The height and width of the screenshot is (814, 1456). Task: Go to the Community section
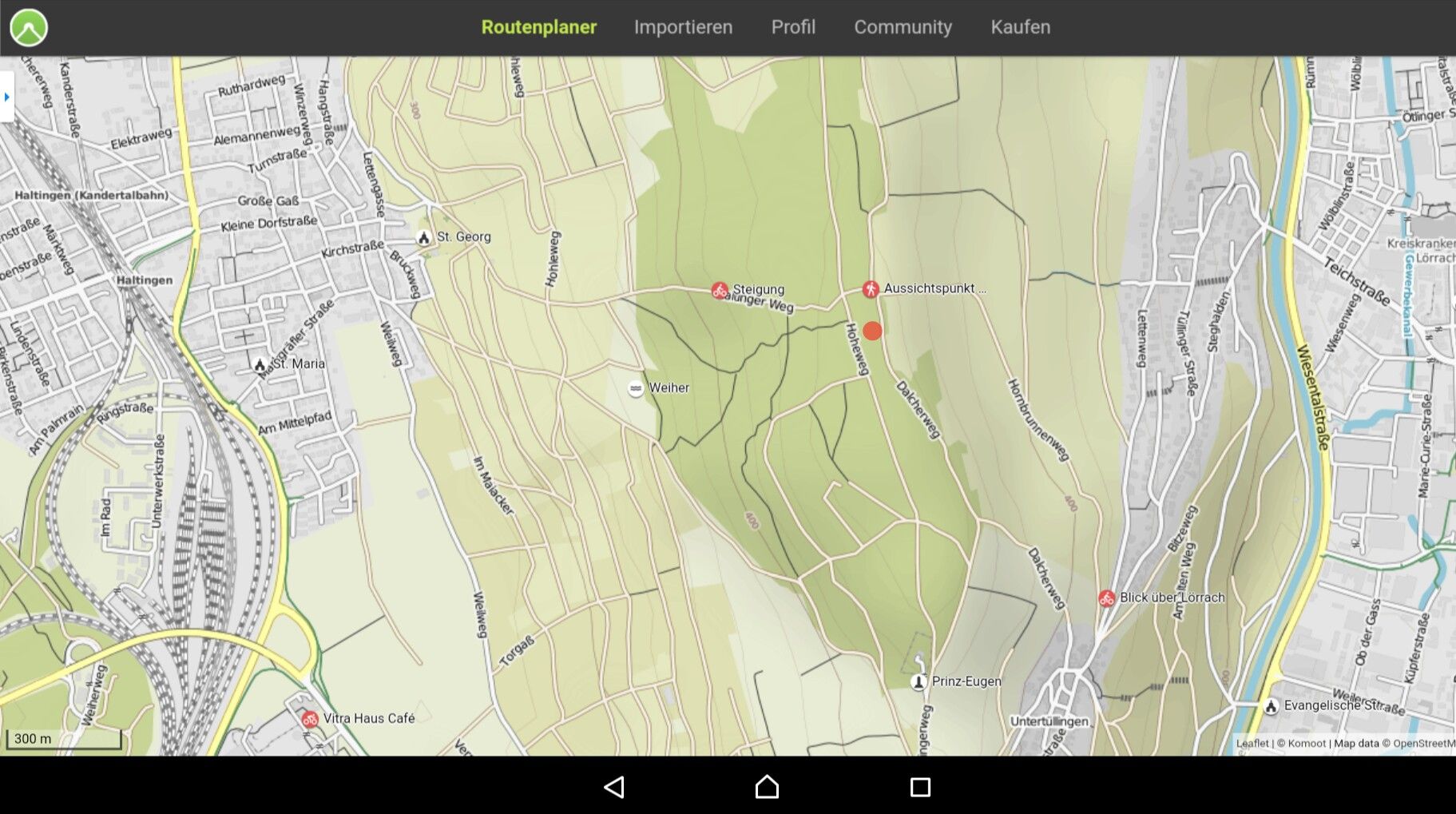click(x=903, y=27)
